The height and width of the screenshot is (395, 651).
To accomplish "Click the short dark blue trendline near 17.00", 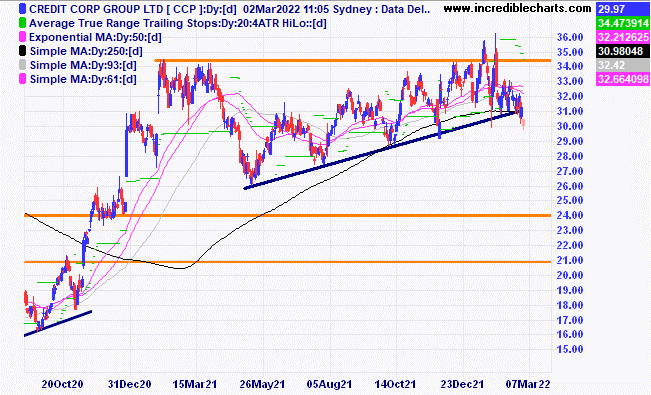I will [x=58, y=323].
